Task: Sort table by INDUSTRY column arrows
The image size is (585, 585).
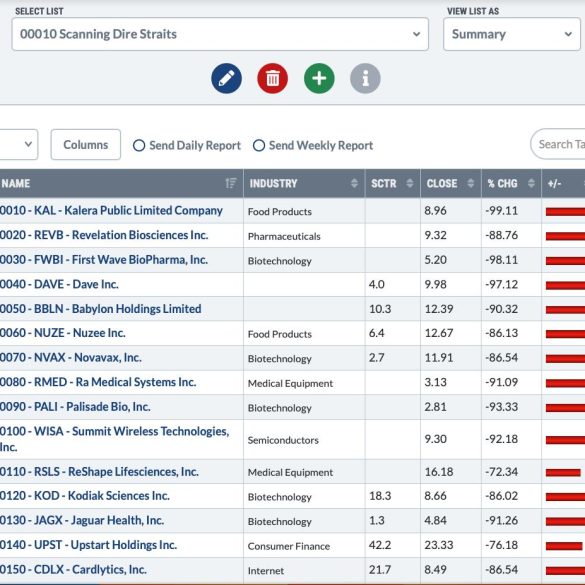Action: point(354,183)
